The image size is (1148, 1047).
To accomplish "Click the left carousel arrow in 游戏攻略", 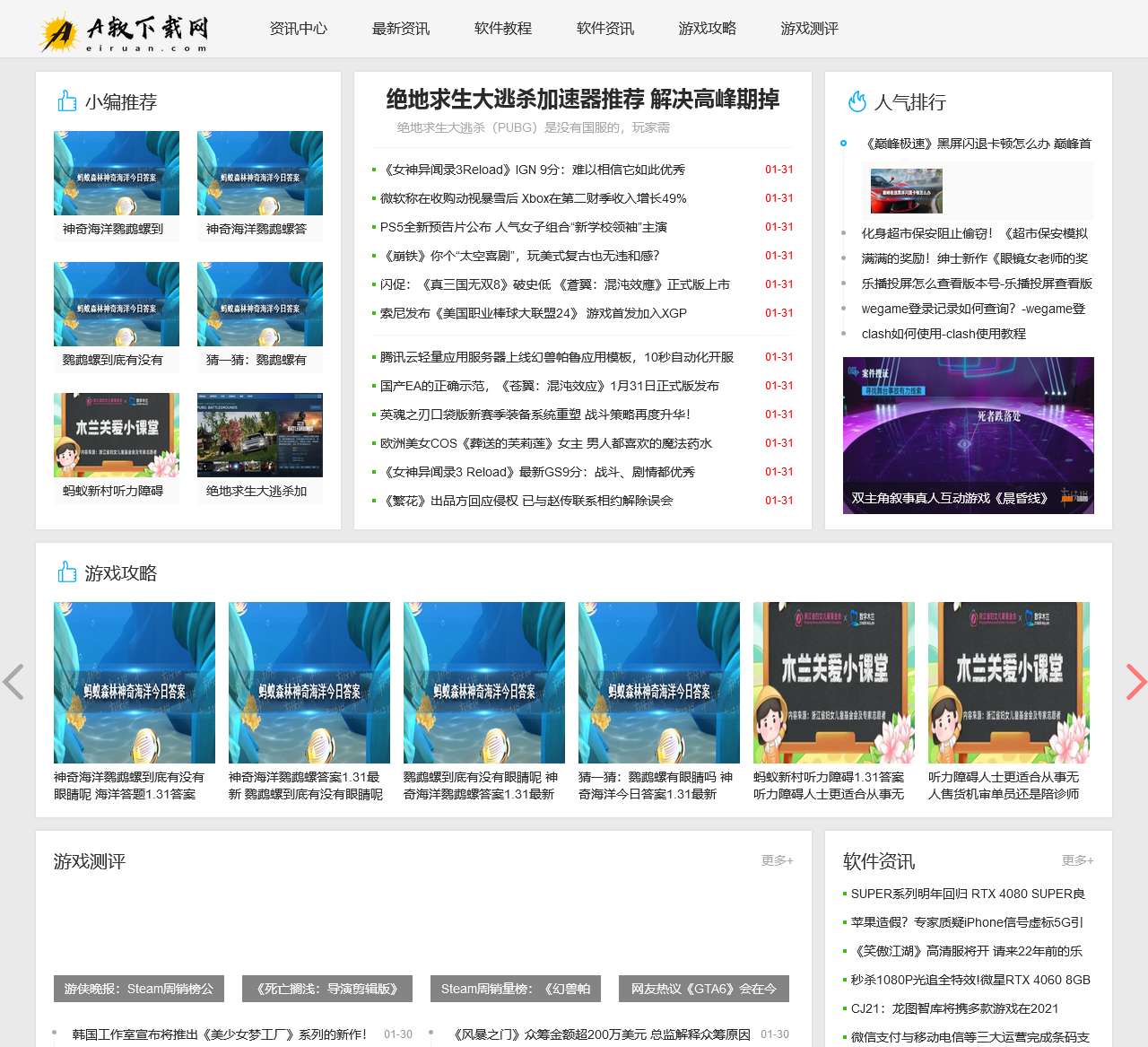I will [x=14, y=682].
